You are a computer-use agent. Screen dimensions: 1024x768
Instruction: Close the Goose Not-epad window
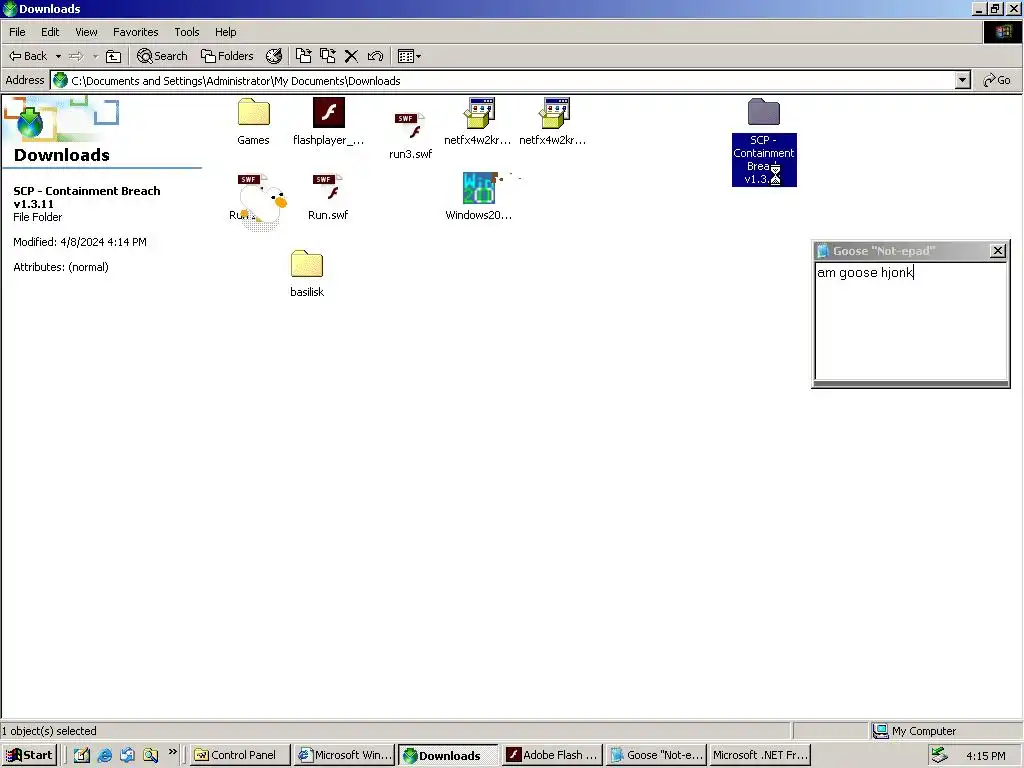tap(998, 251)
